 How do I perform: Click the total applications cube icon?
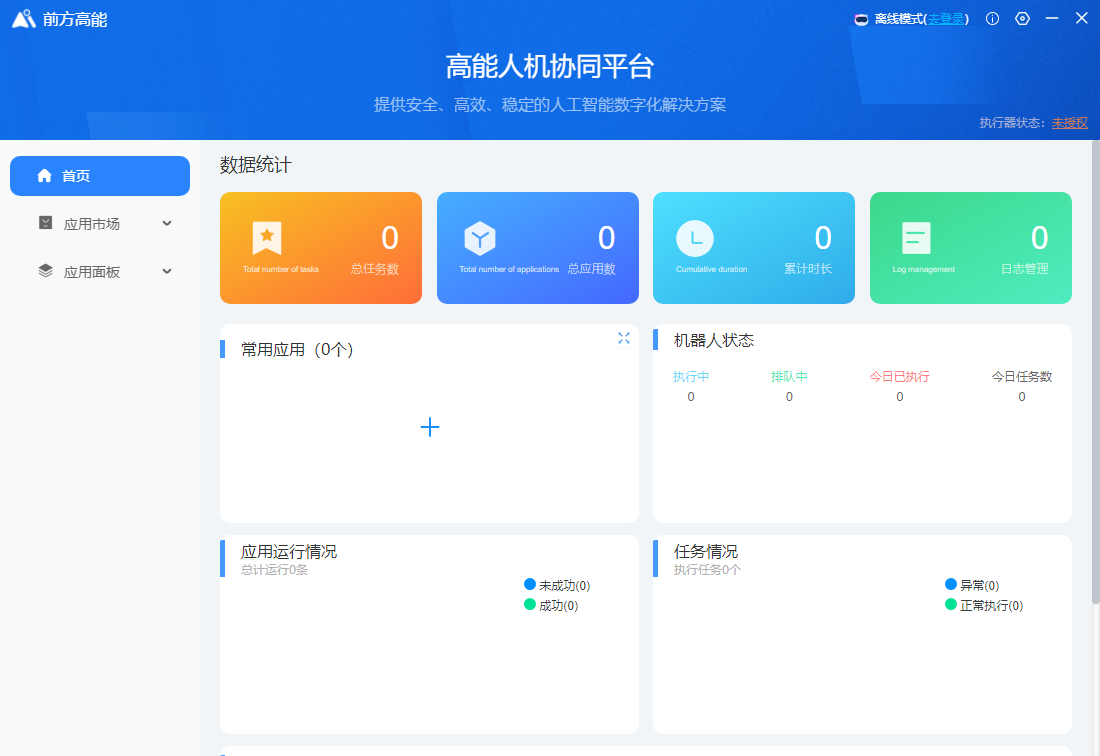[480, 238]
